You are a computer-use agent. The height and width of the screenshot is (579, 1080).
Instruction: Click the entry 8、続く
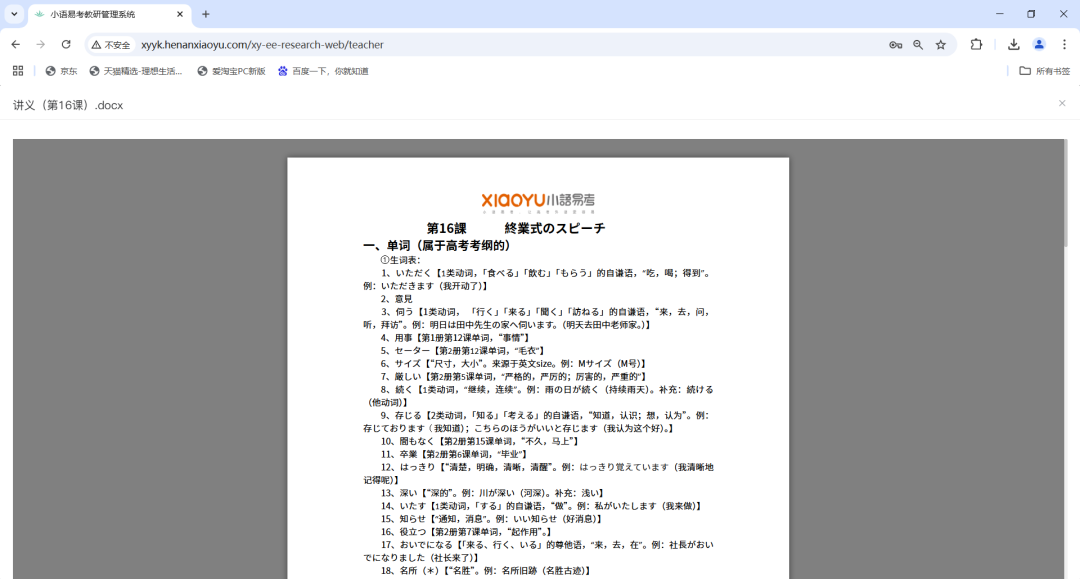coord(539,396)
